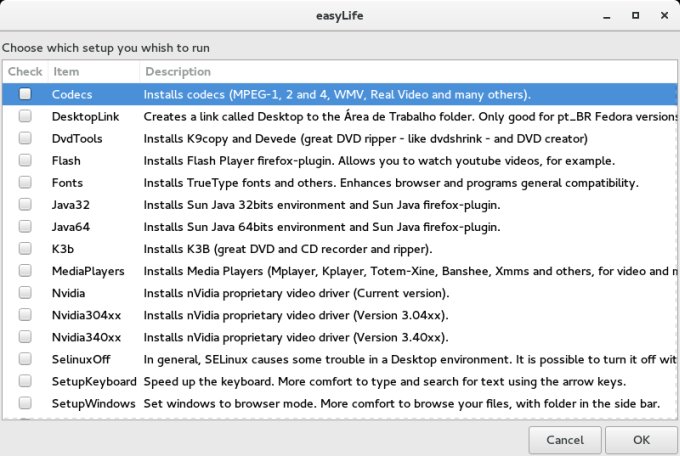This screenshot has width=680, height=456.
Task: Enable the MediaPlayers checkbox
Action: pyautogui.click(x=25, y=270)
